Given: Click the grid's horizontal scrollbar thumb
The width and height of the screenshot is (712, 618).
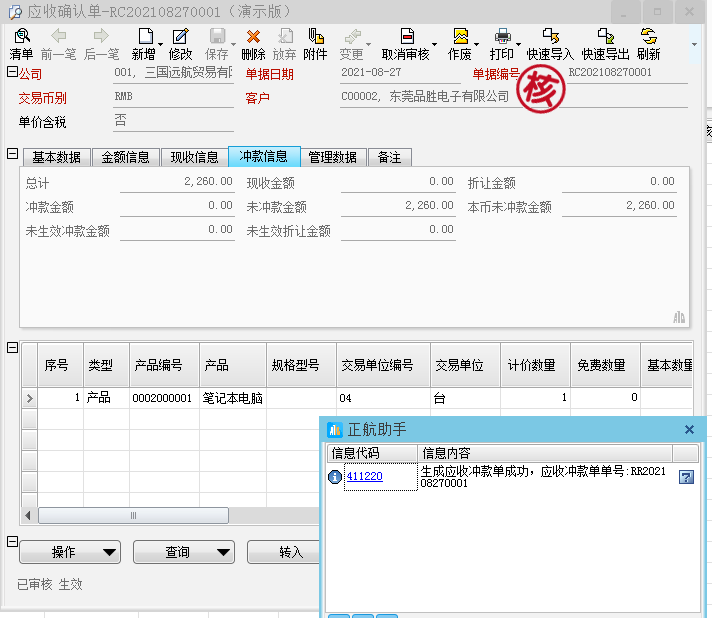Looking at the screenshot, I should point(131,515).
